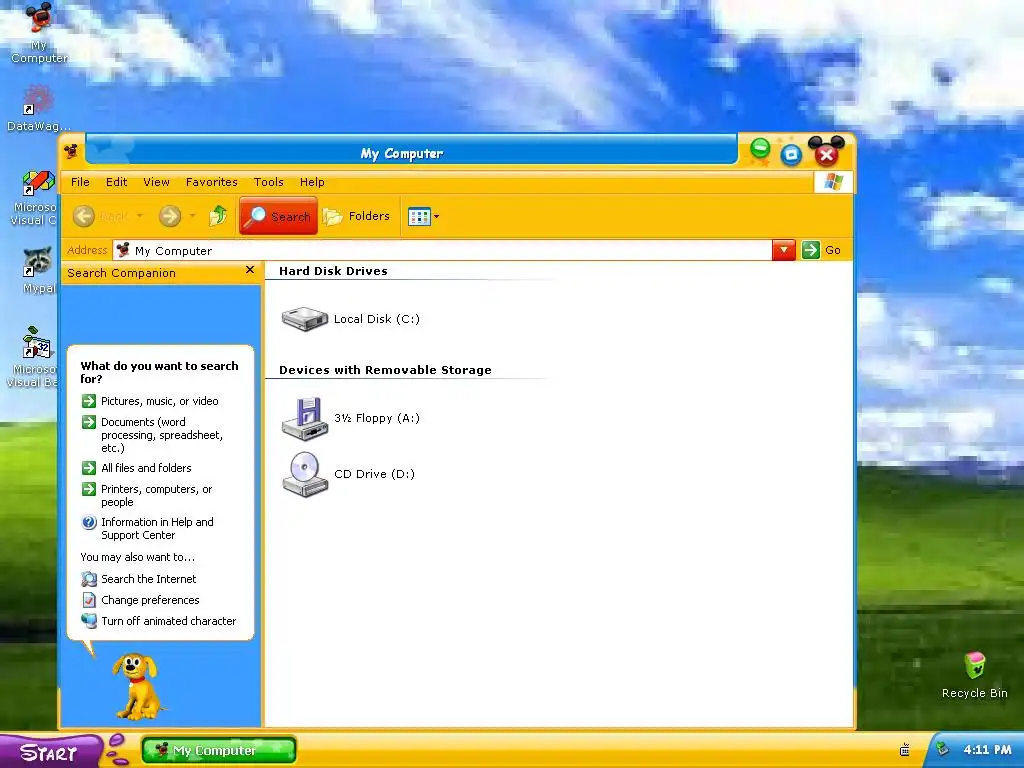
Task: Open Information in Help and Support Center
Action: [x=148, y=528]
